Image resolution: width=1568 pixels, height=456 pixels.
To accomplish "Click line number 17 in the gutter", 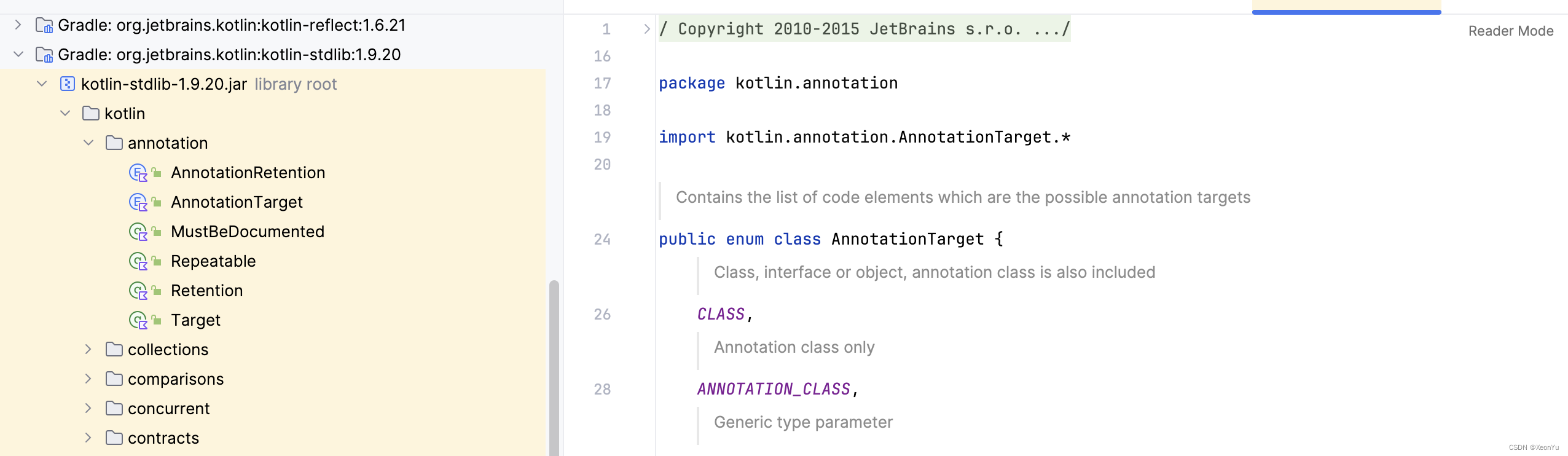I will coord(602,83).
